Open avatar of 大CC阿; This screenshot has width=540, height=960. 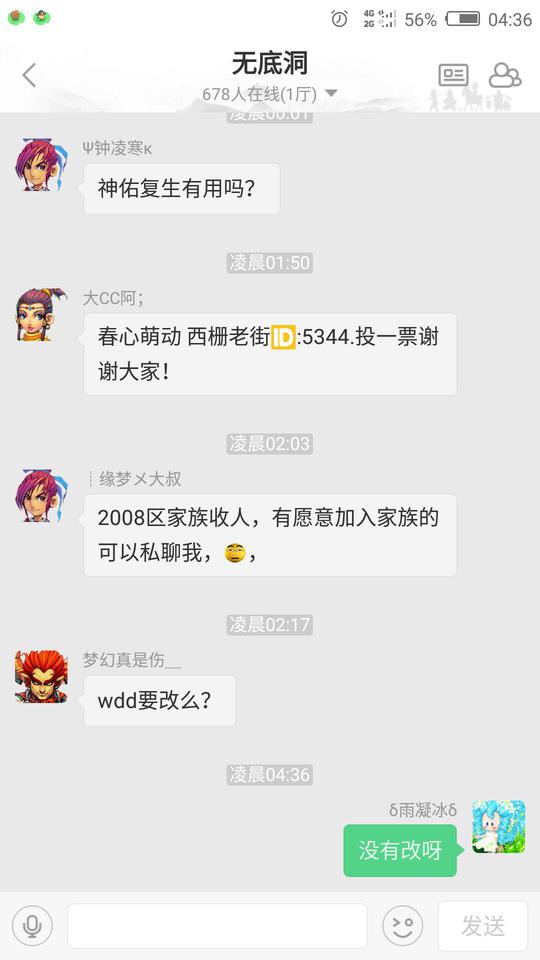pyautogui.click(x=41, y=315)
